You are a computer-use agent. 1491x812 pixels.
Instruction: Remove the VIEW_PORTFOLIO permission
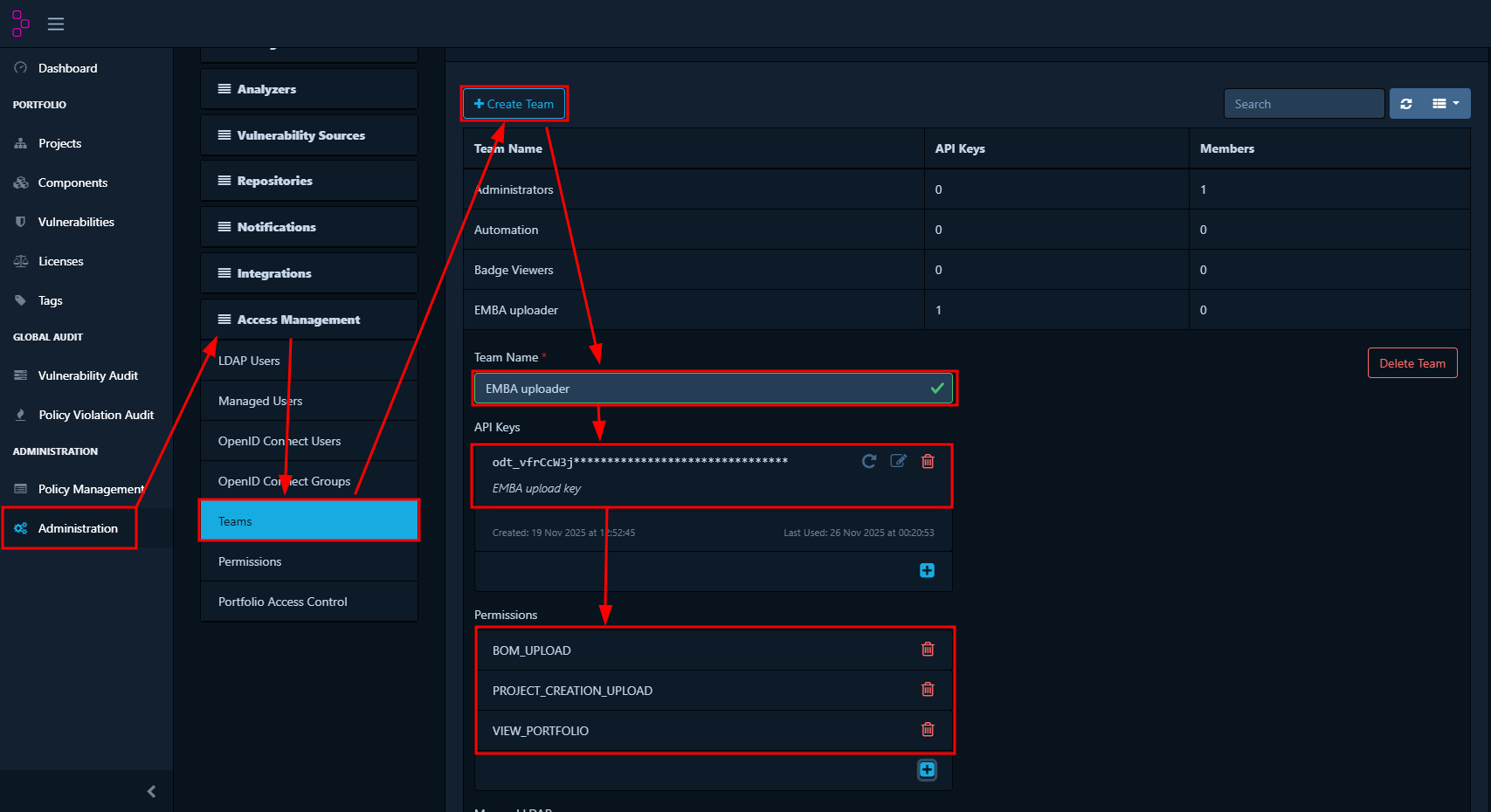pyautogui.click(x=928, y=730)
